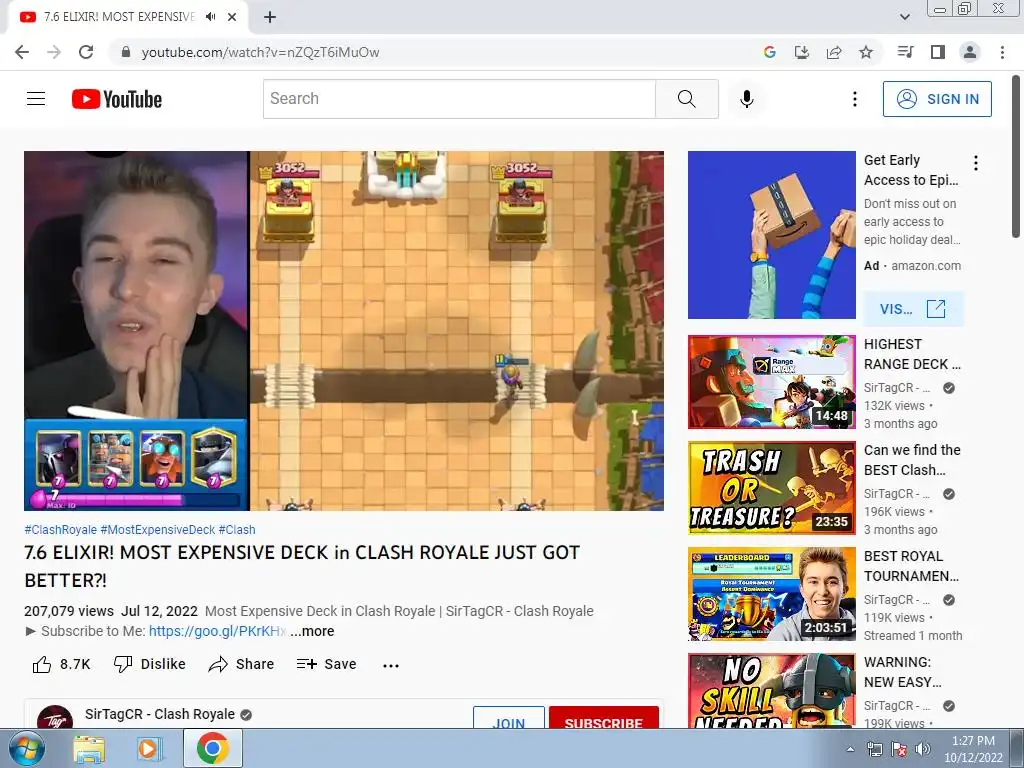
Task: Open ad options three-dot menu
Action: pyautogui.click(x=976, y=163)
